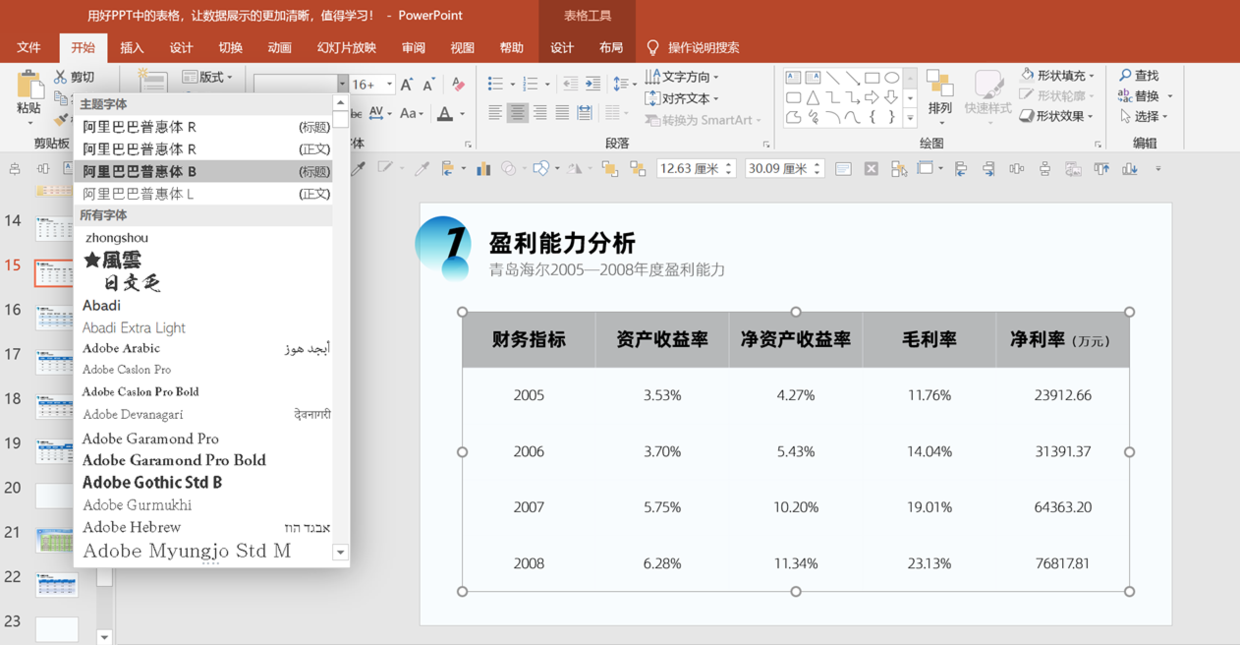
Task: Toggle justify text alignment
Action: [x=562, y=113]
